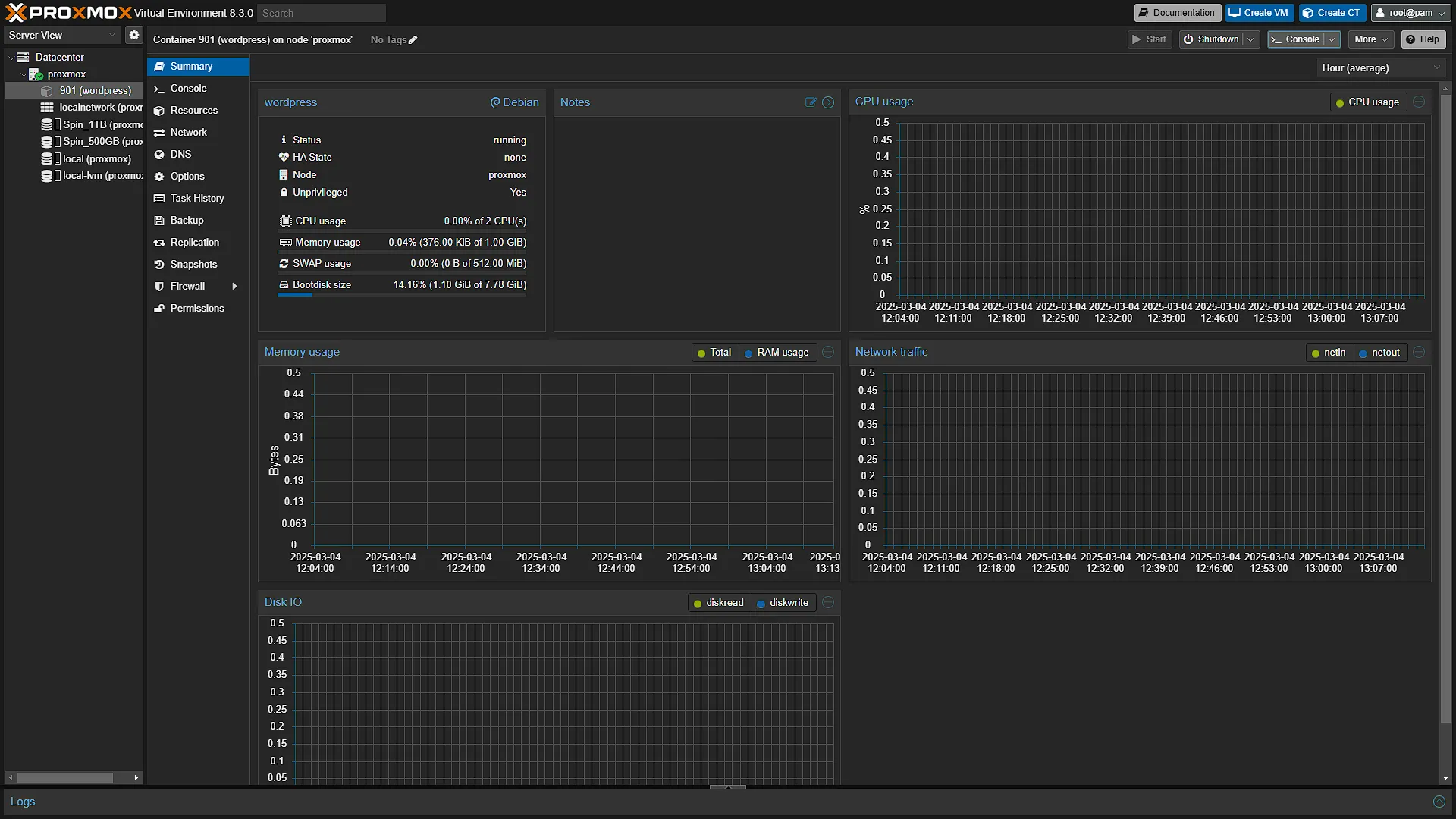The width and height of the screenshot is (1456, 819).
Task: Open the Backup tab
Action: coord(198,221)
